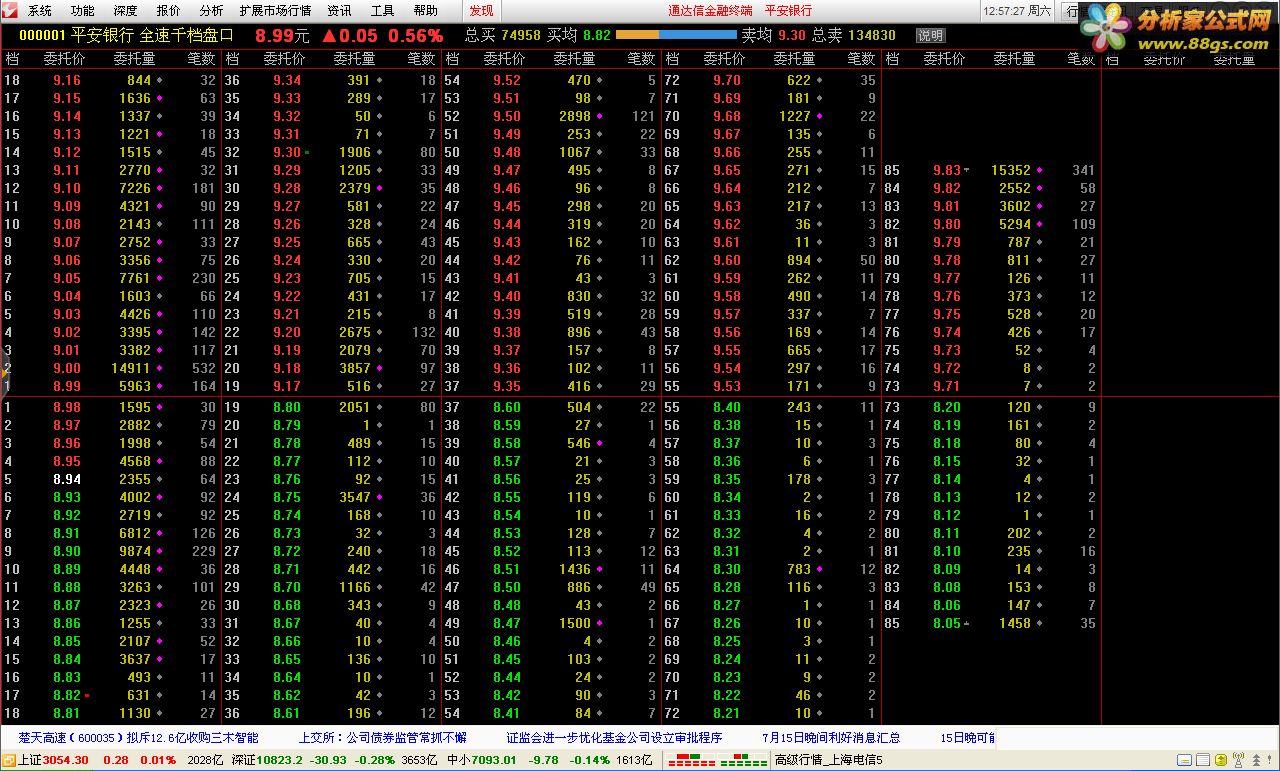Screen dimensions: 1280x771
Task: Click the 0.56% change percentage
Action: [415, 35]
